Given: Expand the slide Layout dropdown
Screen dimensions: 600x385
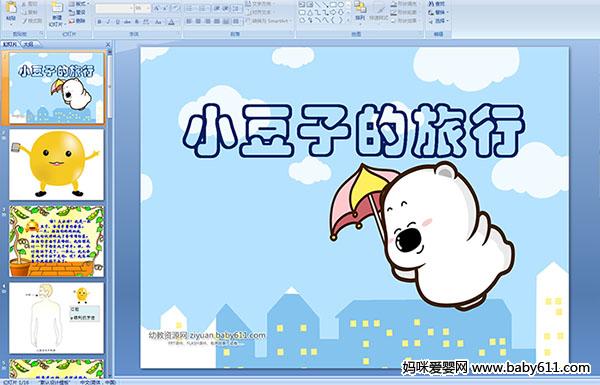Looking at the screenshot, I should coord(78,4).
